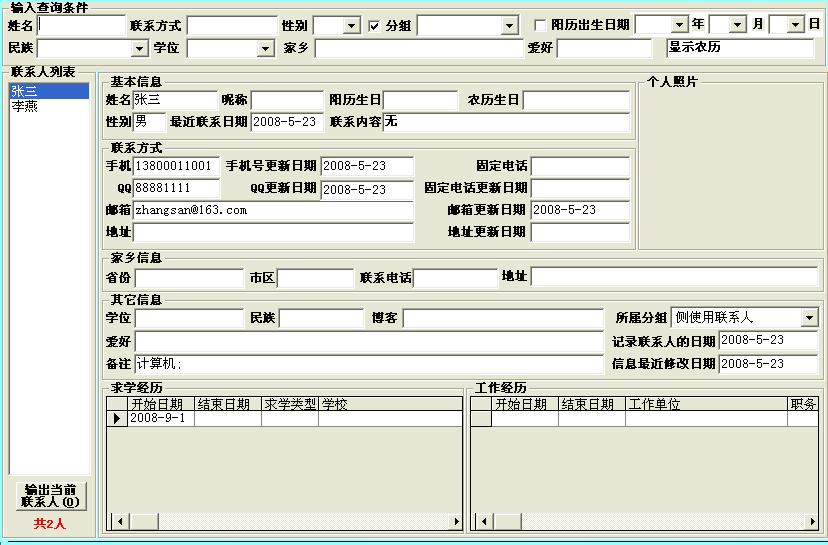
Task: Open the birth year dropdown
Action: [x=680, y=25]
